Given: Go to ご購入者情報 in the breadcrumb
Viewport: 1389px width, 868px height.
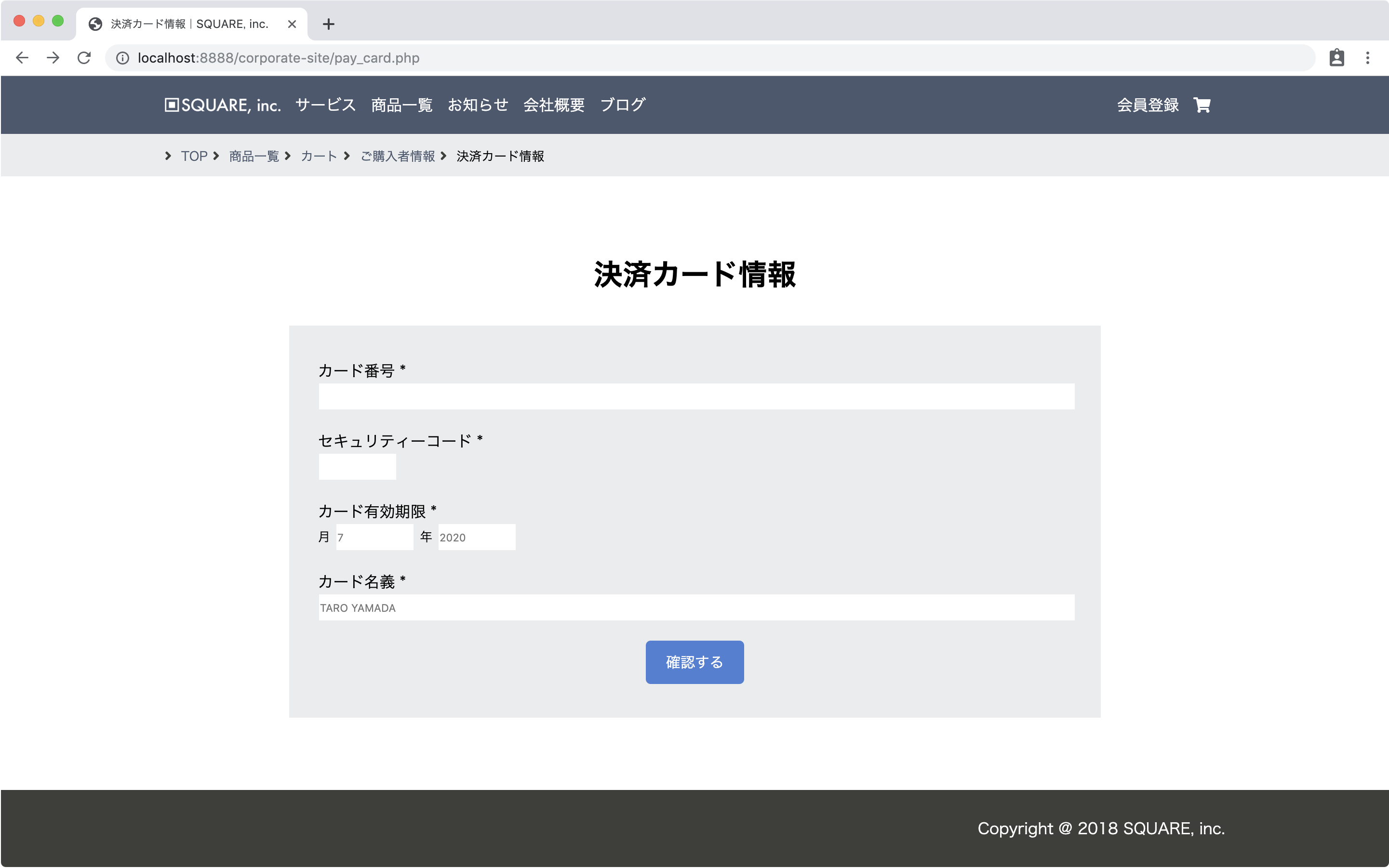Looking at the screenshot, I should pyautogui.click(x=398, y=156).
